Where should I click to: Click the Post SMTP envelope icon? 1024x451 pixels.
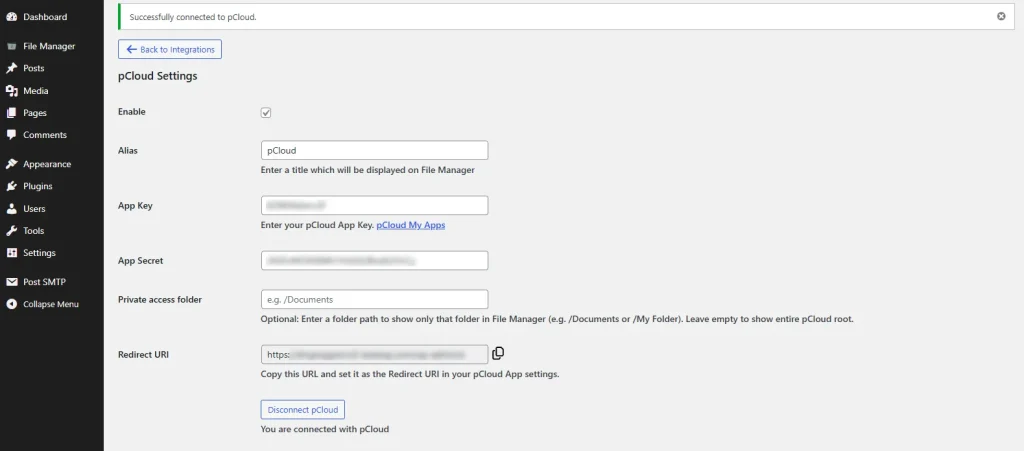pos(11,282)
